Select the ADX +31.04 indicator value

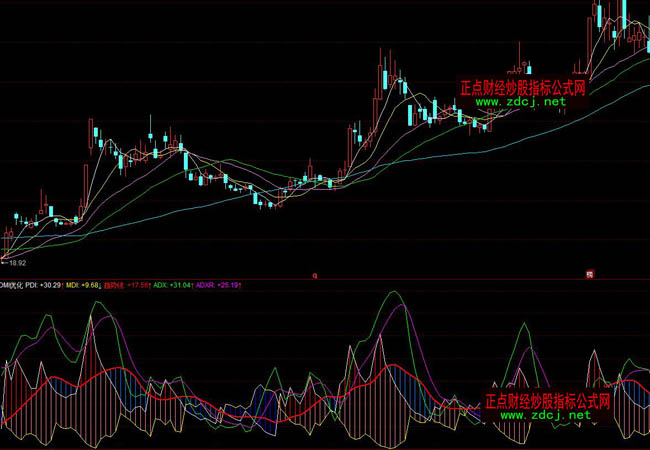tap(179, 285)
